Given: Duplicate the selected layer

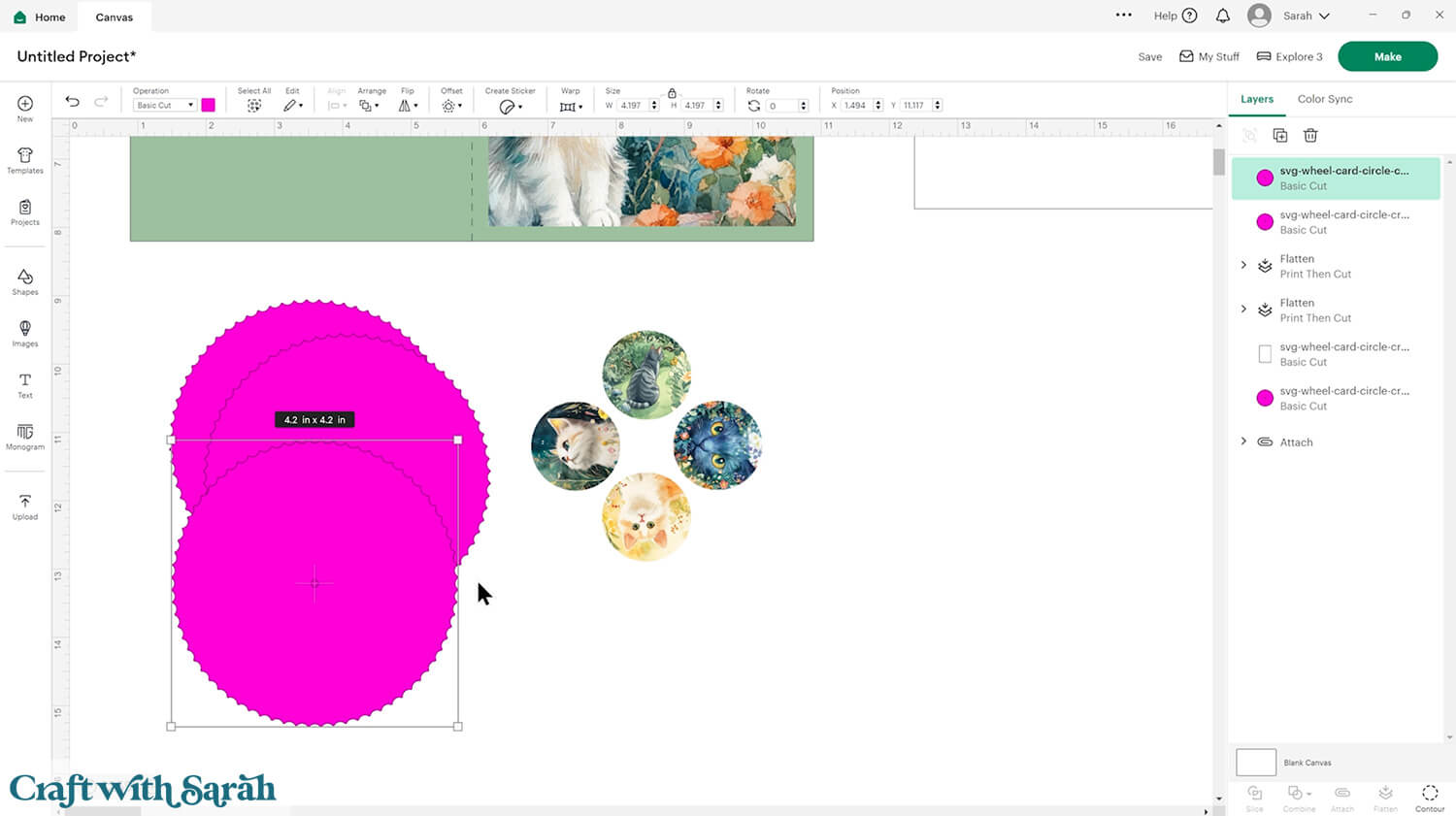Looking at the screenshot, I should [1280, 136].
